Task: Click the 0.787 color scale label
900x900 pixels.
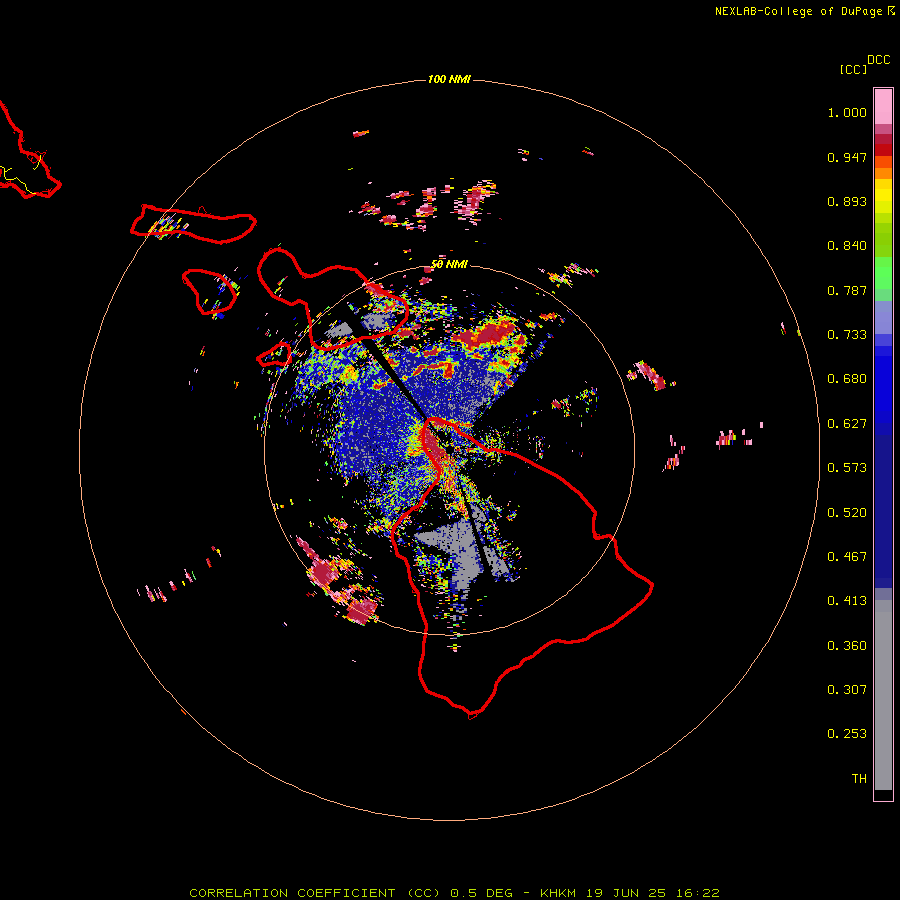Action: [x=847, y=290]
